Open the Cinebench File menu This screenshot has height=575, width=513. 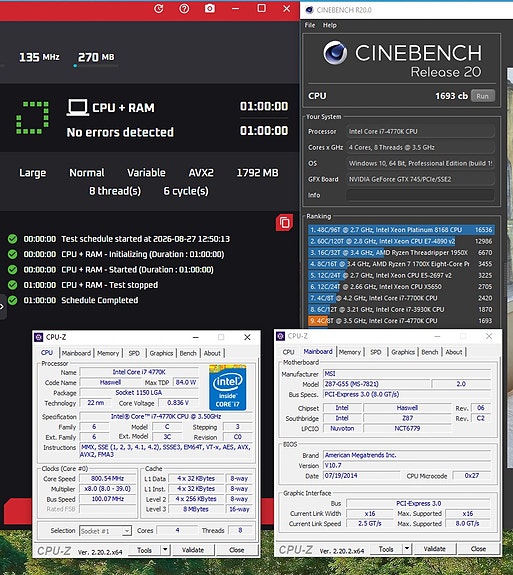pyautogui.click(x=309, y=25)
